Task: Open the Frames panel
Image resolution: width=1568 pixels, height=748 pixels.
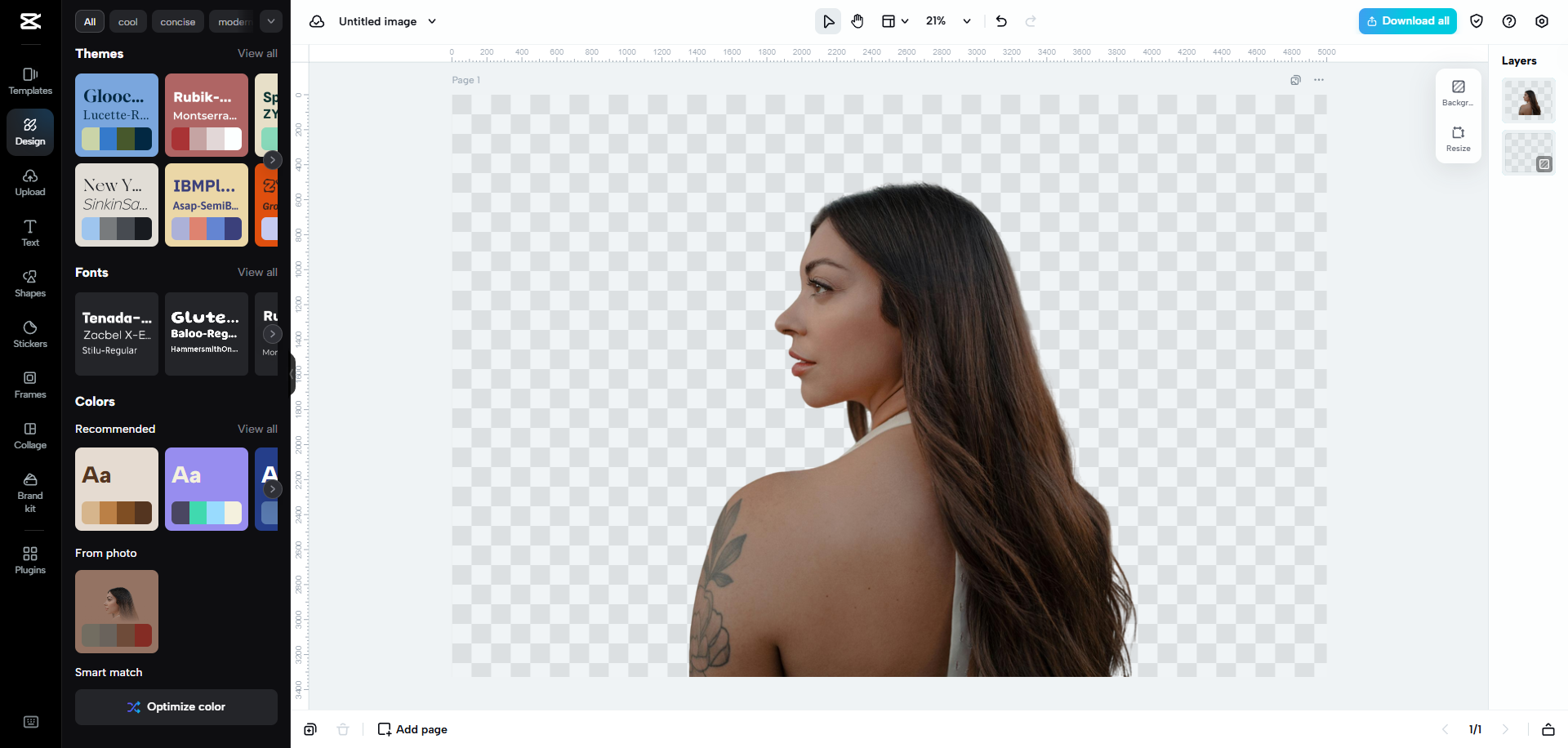Action: pyautogui.click(x=29, y=384)
